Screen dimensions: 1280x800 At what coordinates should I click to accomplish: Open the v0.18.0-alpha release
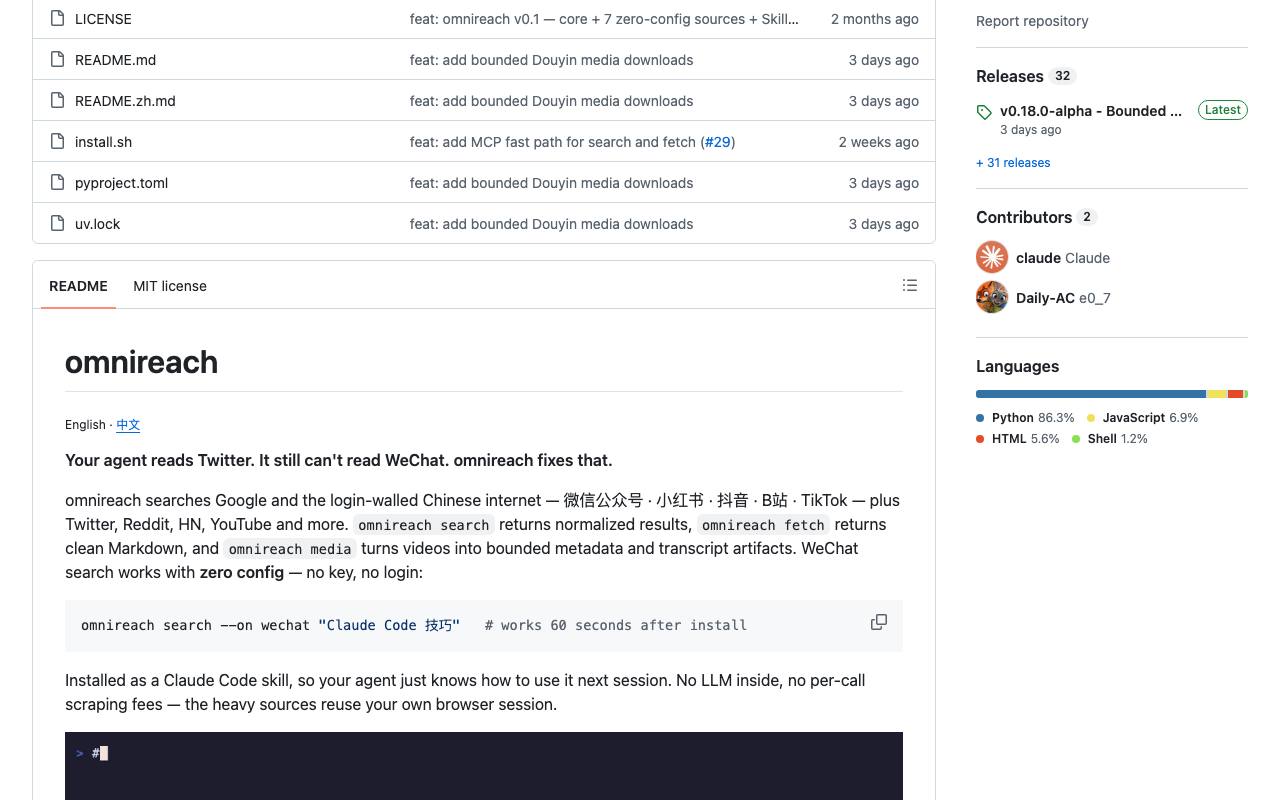pyautogui.click(x=1091, y=111)
